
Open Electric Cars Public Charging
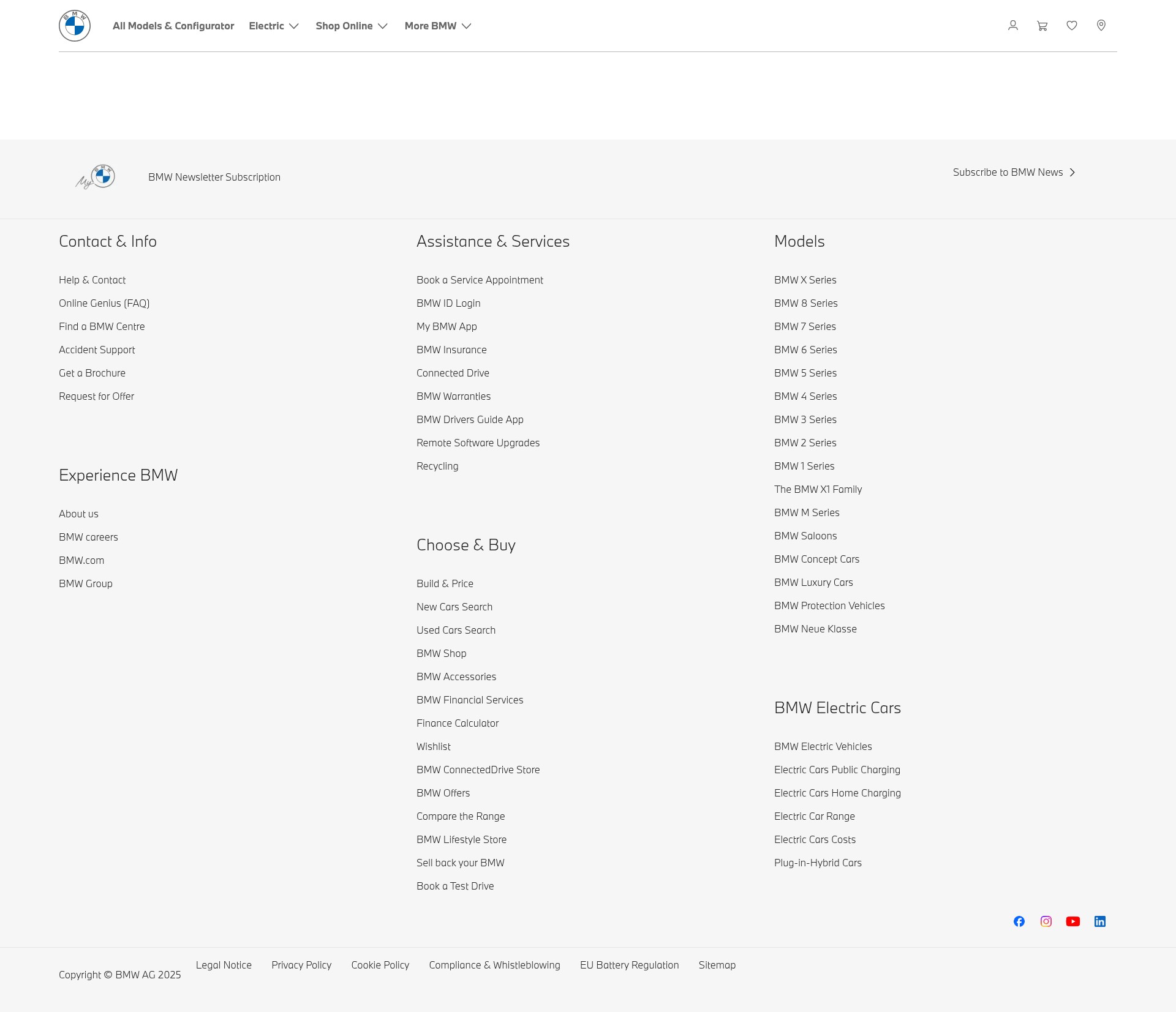837,770
